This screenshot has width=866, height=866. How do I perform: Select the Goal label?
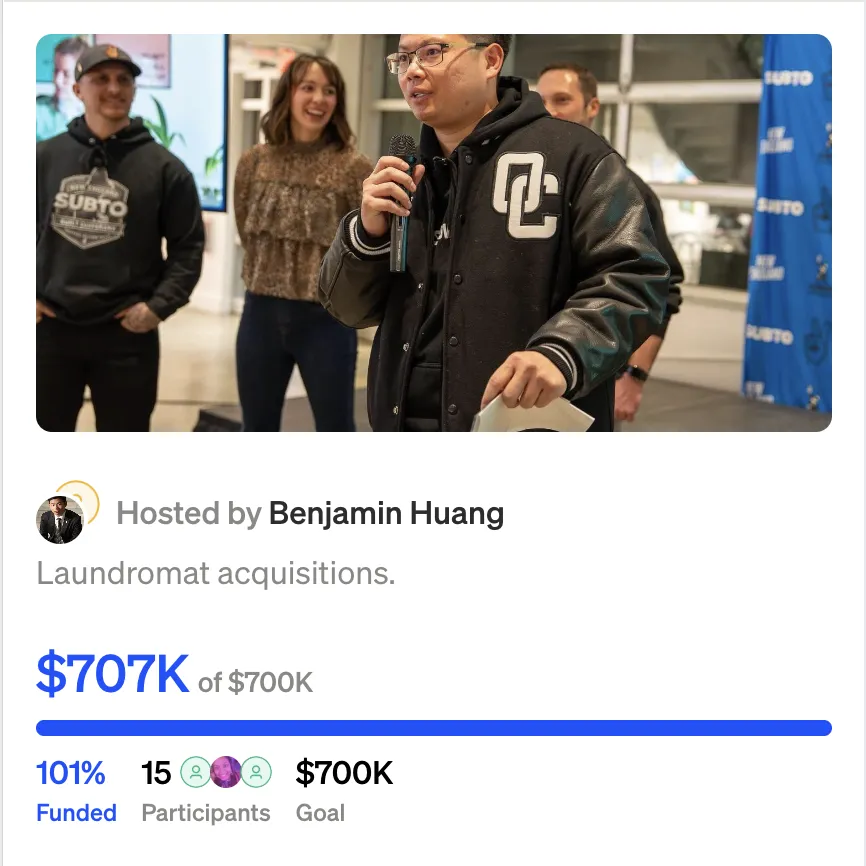point(320,813)
